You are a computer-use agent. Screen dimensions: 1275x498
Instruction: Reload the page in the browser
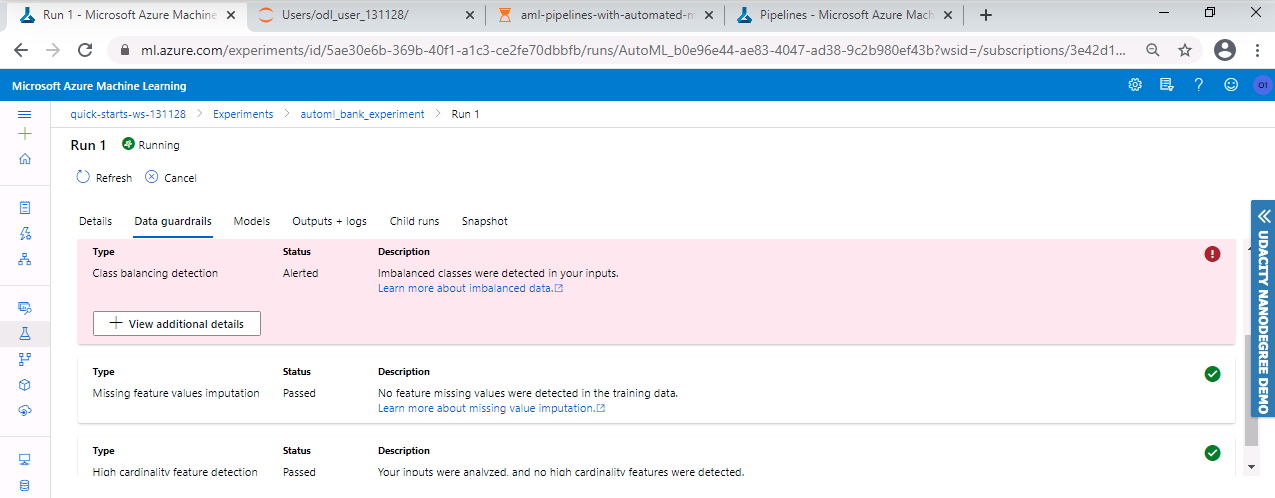pos(85,50)
